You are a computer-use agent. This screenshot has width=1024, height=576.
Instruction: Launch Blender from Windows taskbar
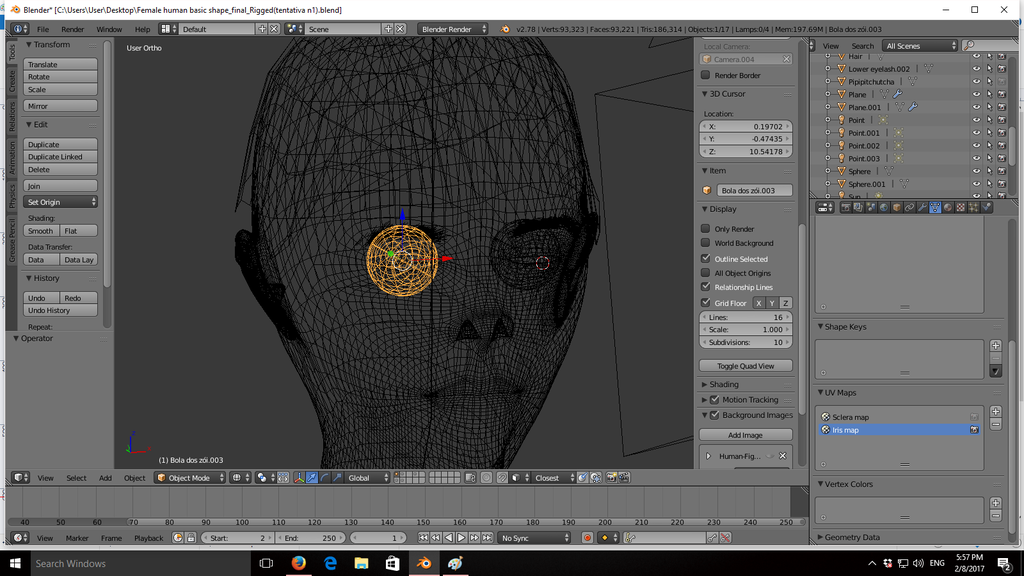[424, 563]
